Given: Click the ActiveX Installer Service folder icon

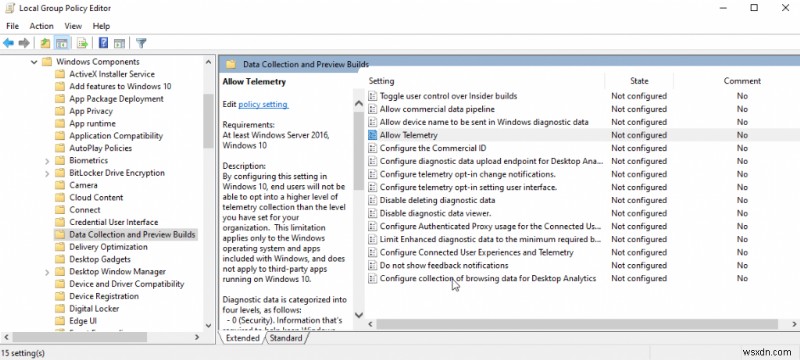Looking at the screenshot, I should [x=60, y=74].
